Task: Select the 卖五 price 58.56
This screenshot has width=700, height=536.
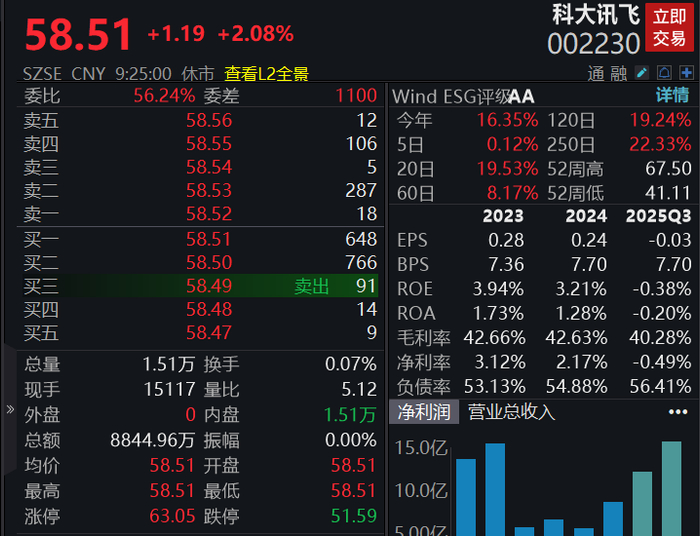Action: [x=209, y=120]
